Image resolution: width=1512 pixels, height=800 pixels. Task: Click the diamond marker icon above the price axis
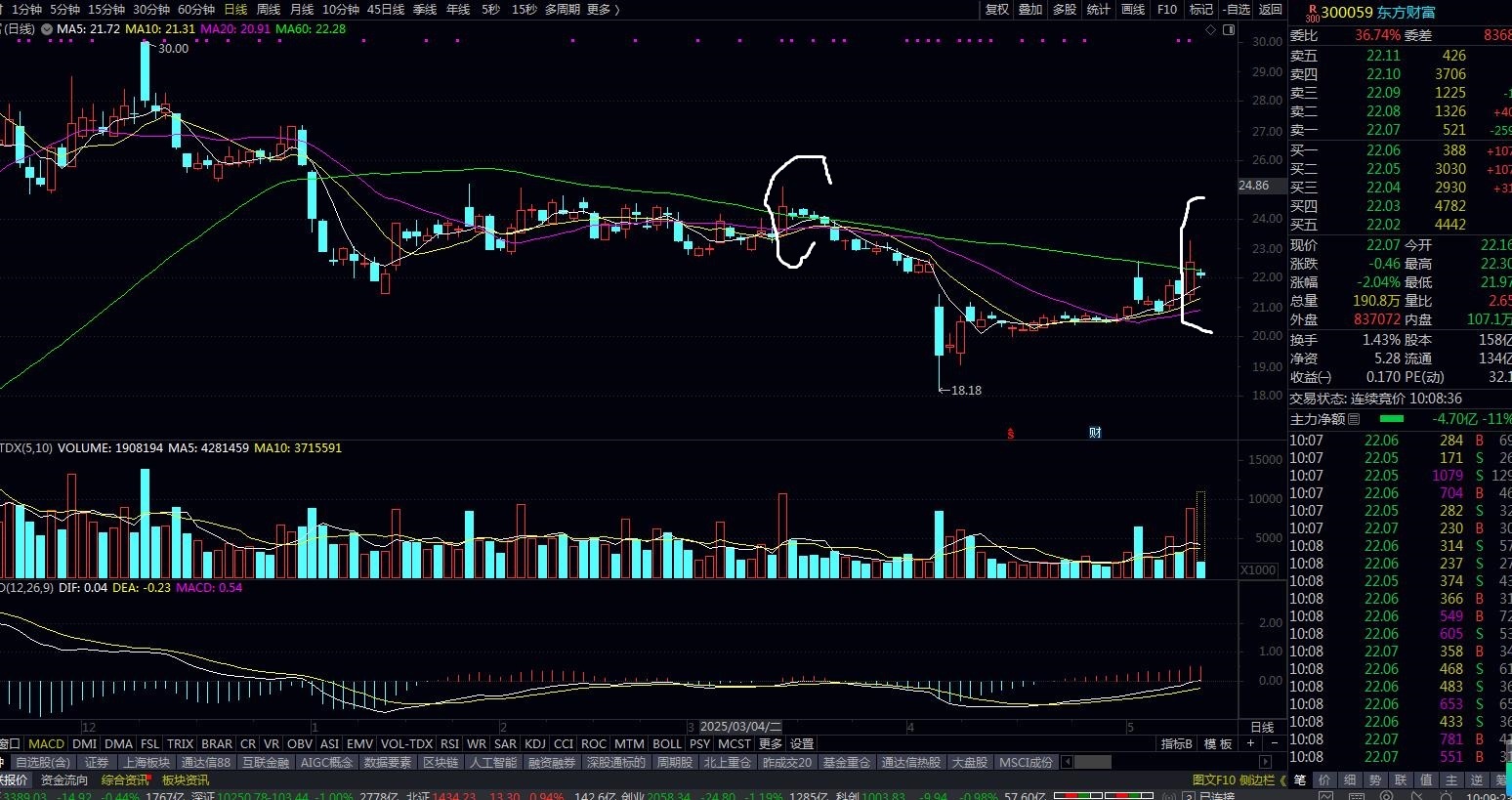pos(1211,29)
